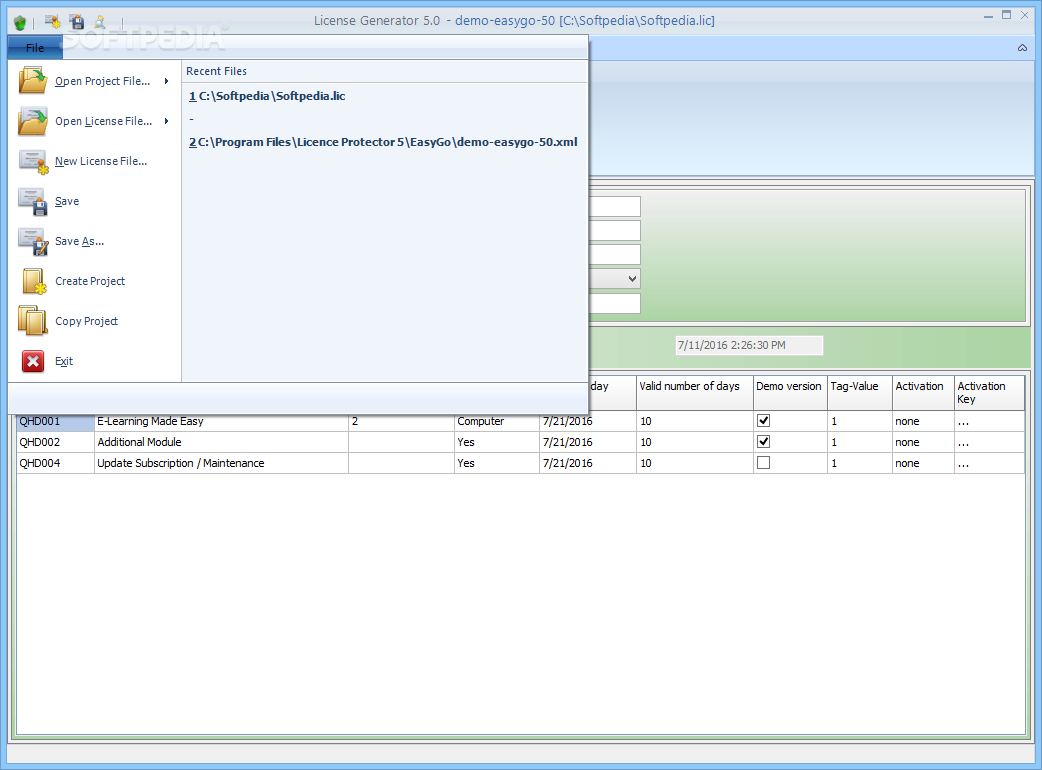1042x770 pixels.
Task: Click the Update Subscription / Maintenance cell
Action: [221, 463]
